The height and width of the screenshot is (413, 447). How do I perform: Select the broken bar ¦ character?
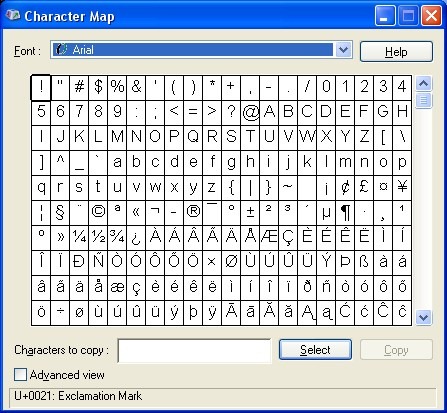point(41,212)
